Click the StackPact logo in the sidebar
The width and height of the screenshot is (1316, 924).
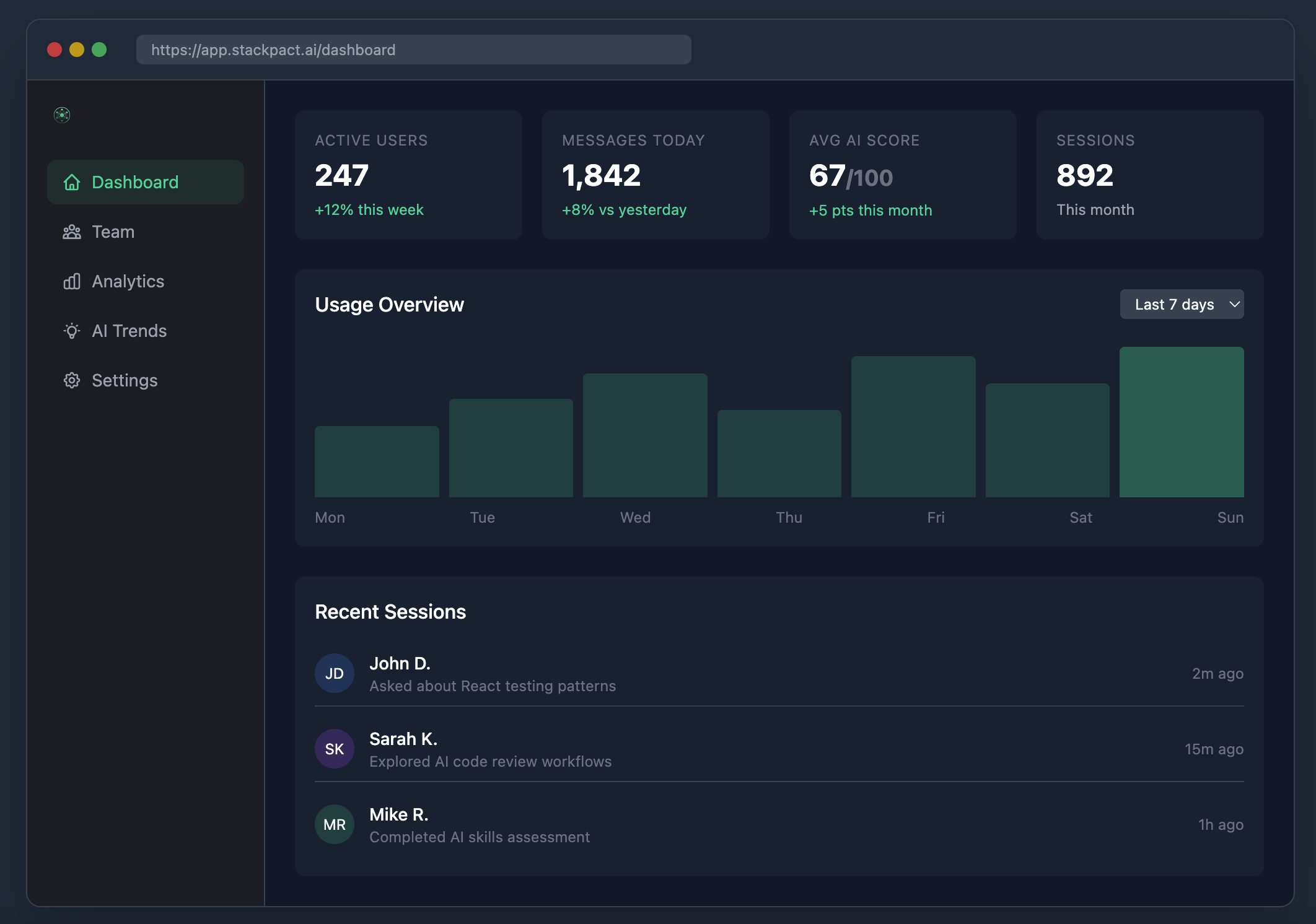62,115
